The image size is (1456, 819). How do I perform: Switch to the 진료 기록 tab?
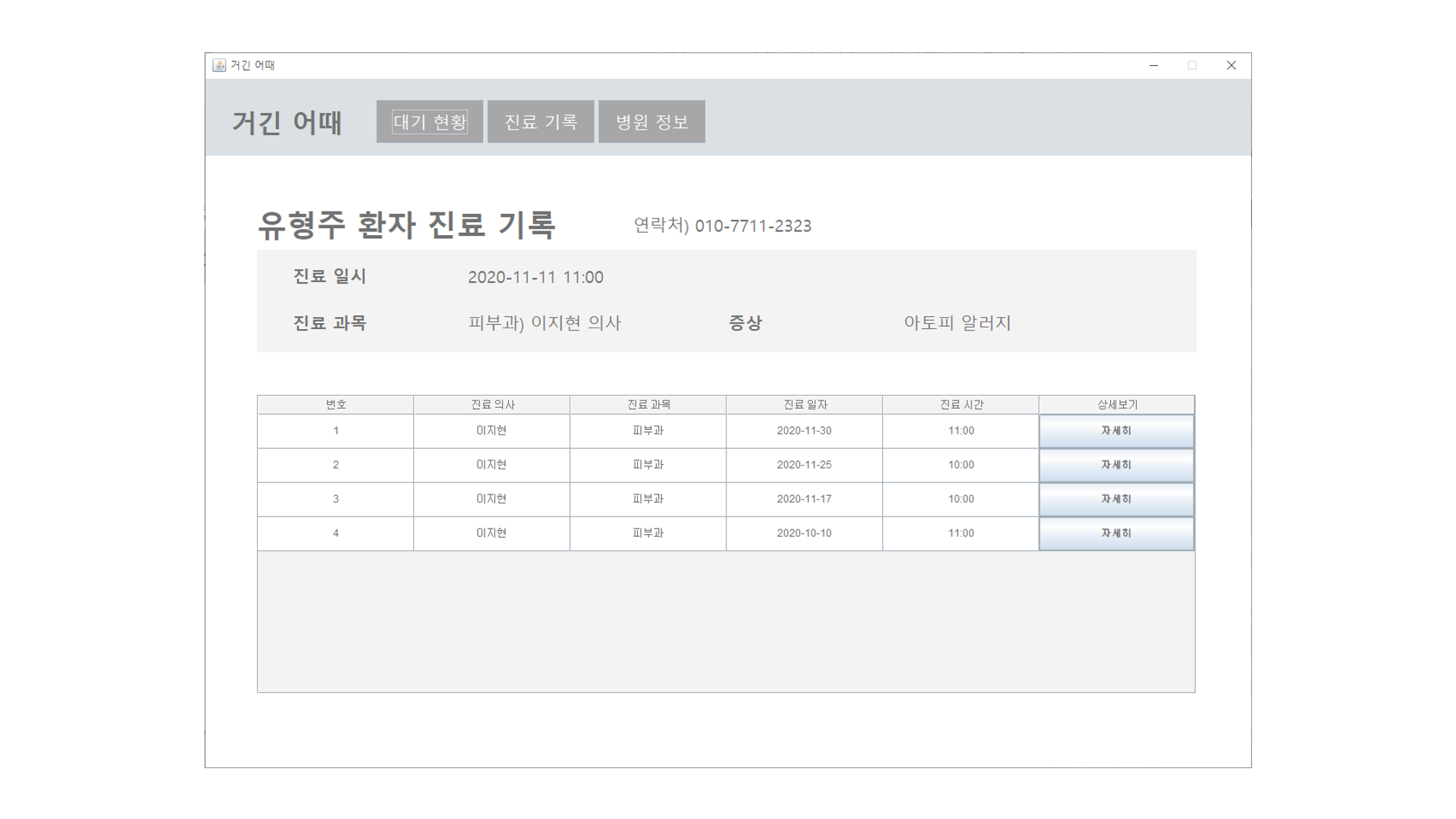click(541, 121)
